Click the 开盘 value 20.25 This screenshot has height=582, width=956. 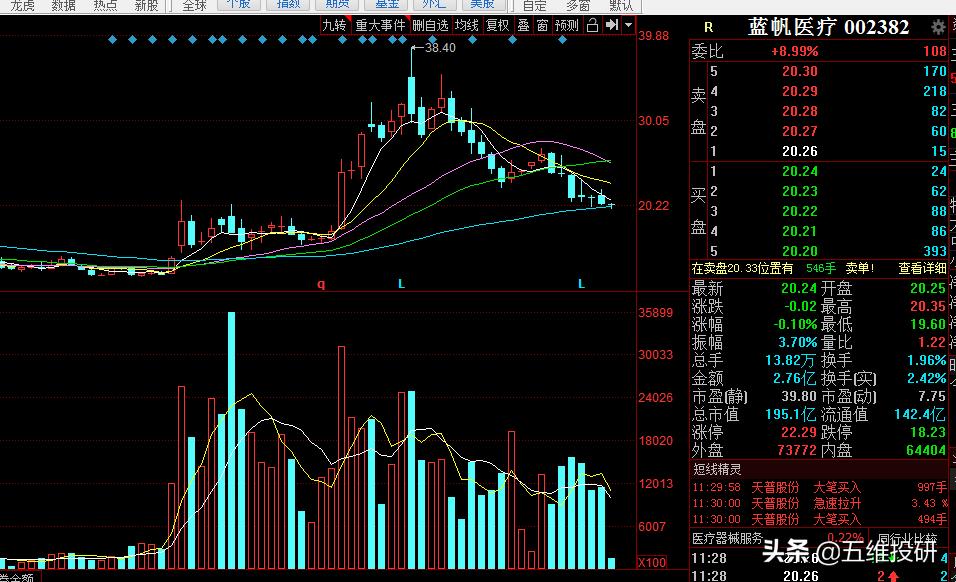(x=928, y=288)
